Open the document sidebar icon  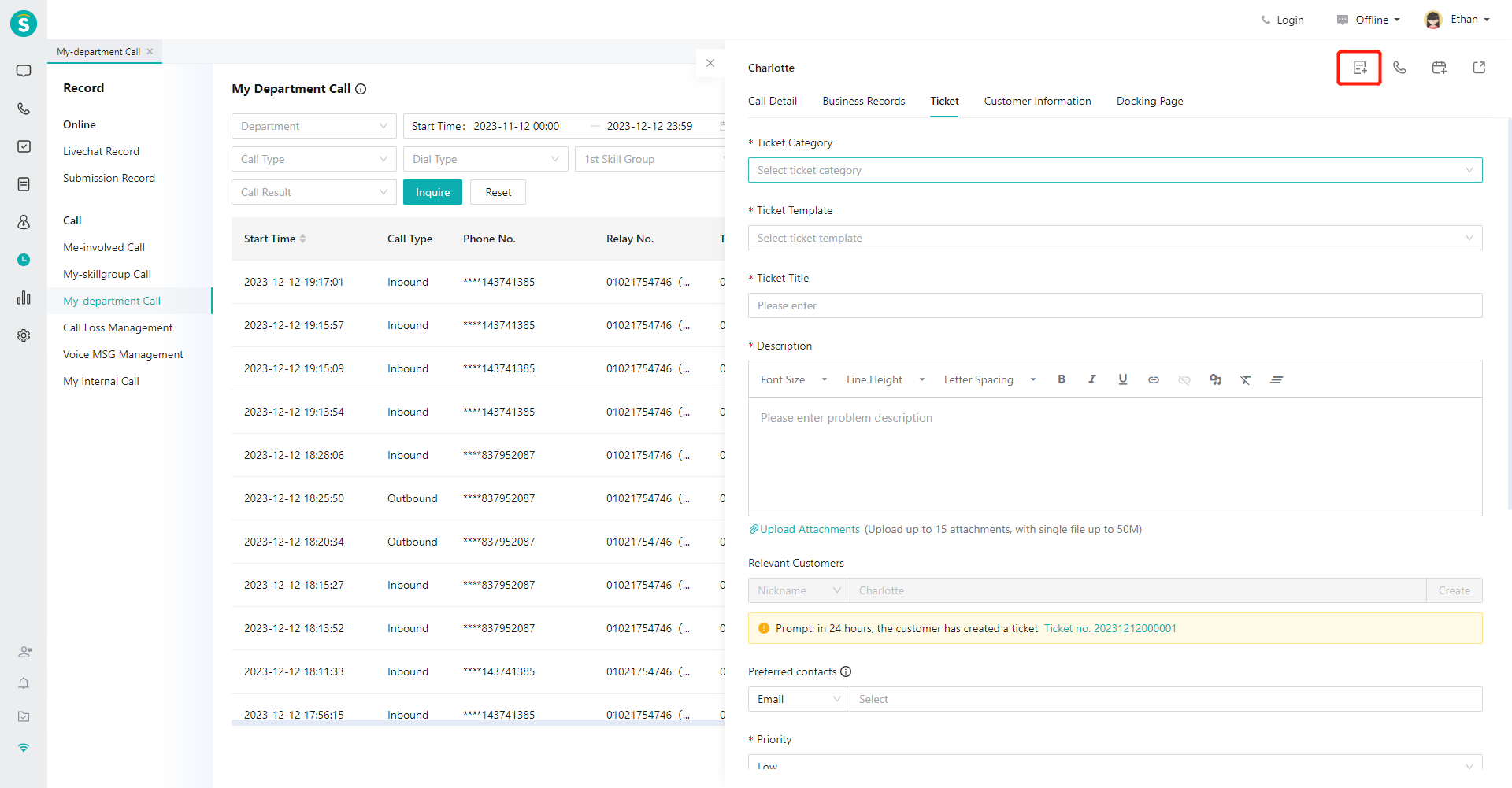click(24, 184)
